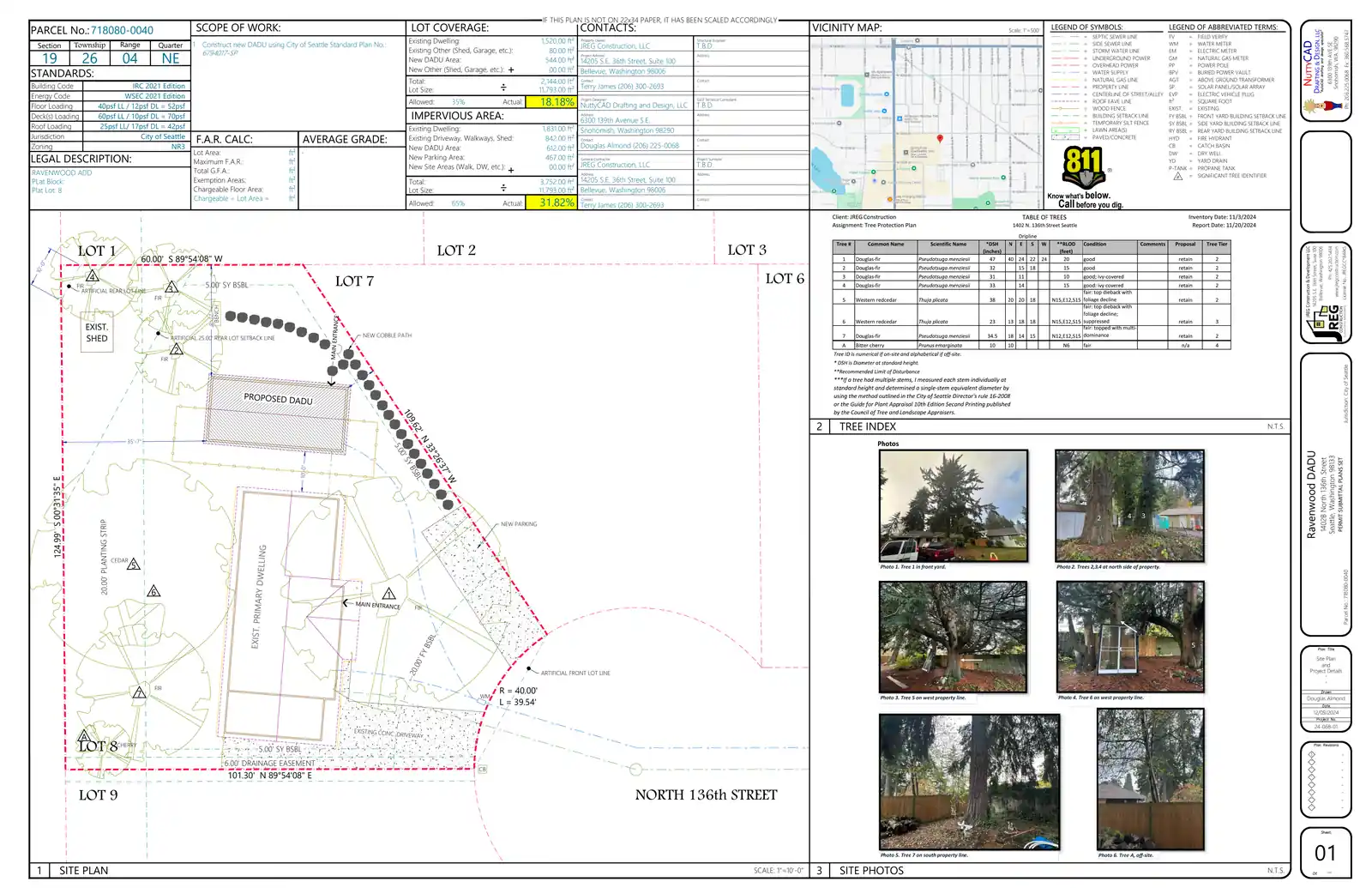Click the NORTH 136th STREET label
The width and height of the screenshot is (1372, 888).
point(706,794)
